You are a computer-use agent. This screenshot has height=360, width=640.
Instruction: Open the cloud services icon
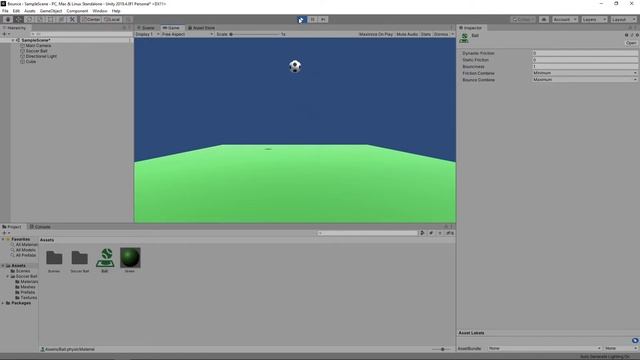[x=544, y=19]
